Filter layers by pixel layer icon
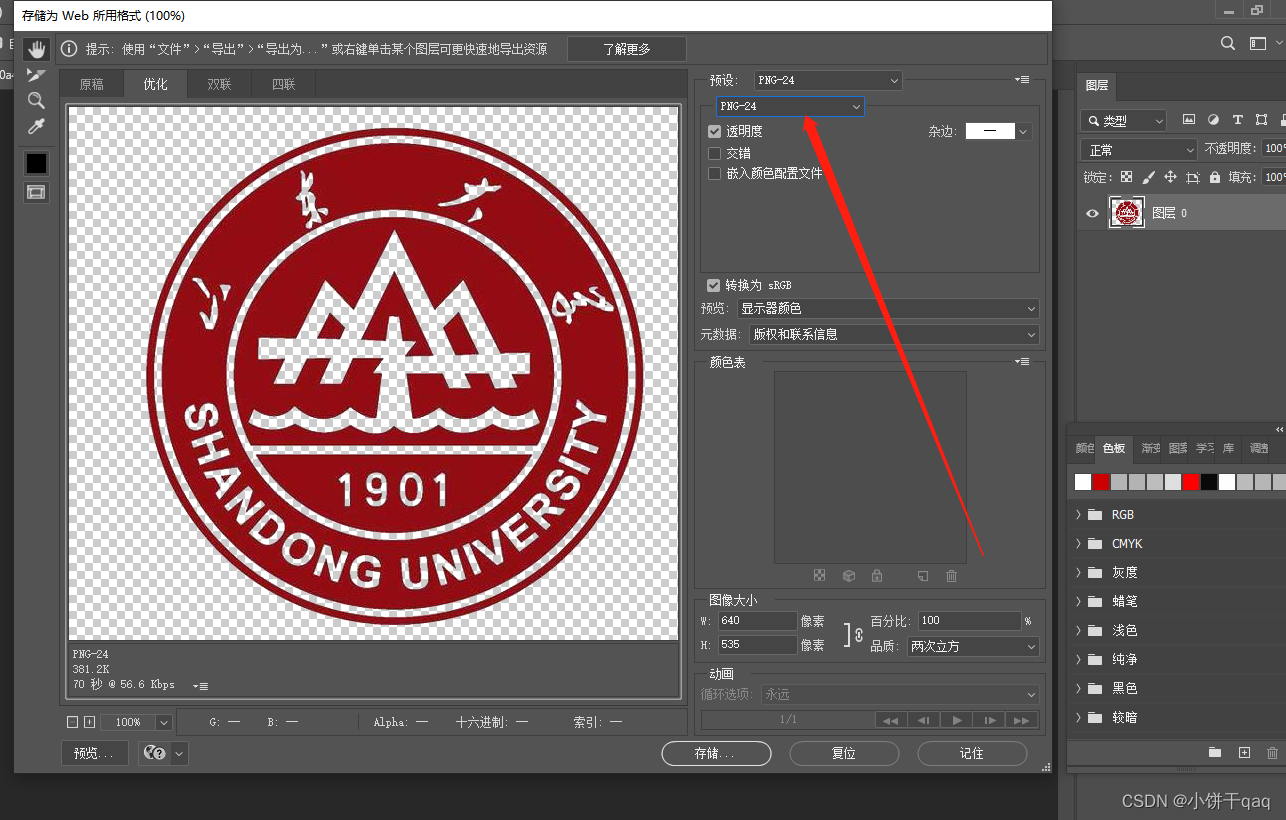The width and height of the screenshot is (1286, 820). coord(1189,119)
